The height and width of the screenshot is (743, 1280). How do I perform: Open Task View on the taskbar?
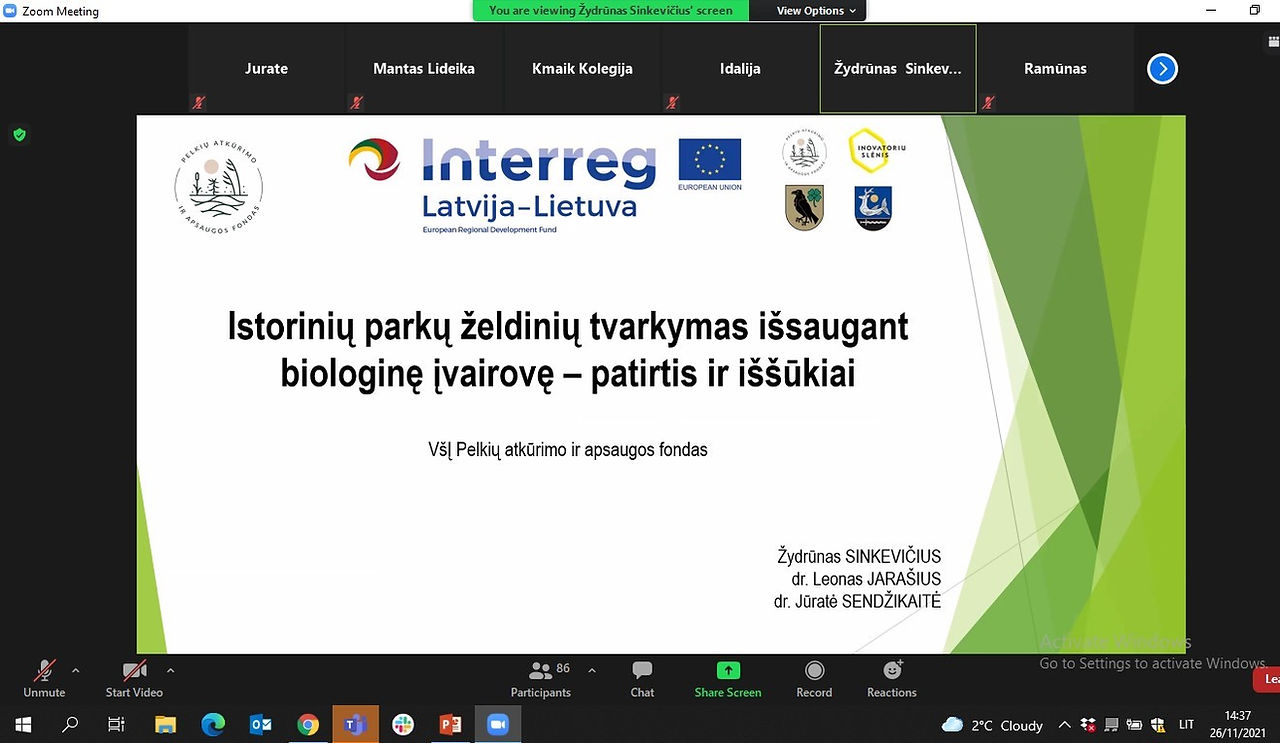pos(116,724)
